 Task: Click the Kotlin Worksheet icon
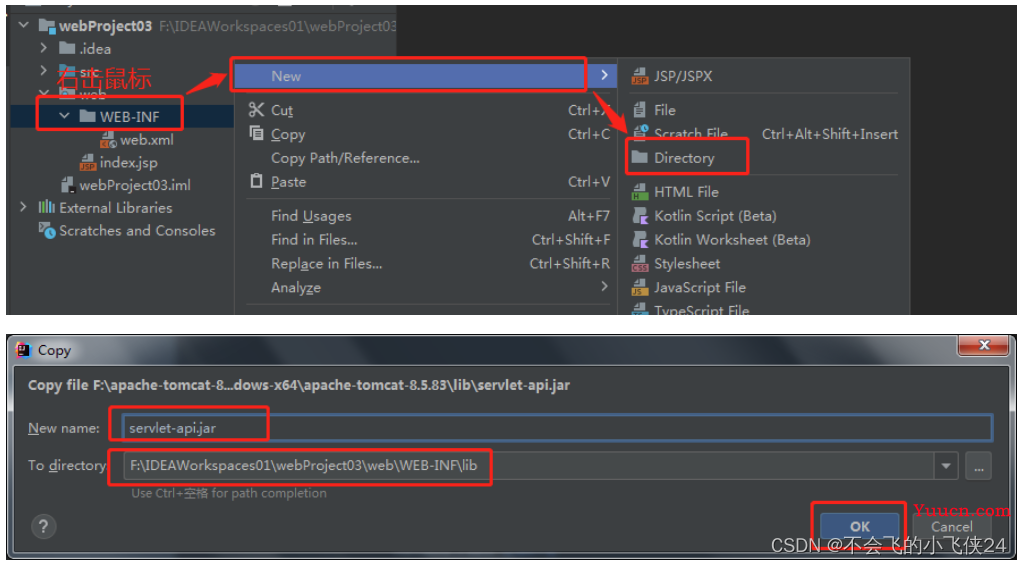click(639, 240)
